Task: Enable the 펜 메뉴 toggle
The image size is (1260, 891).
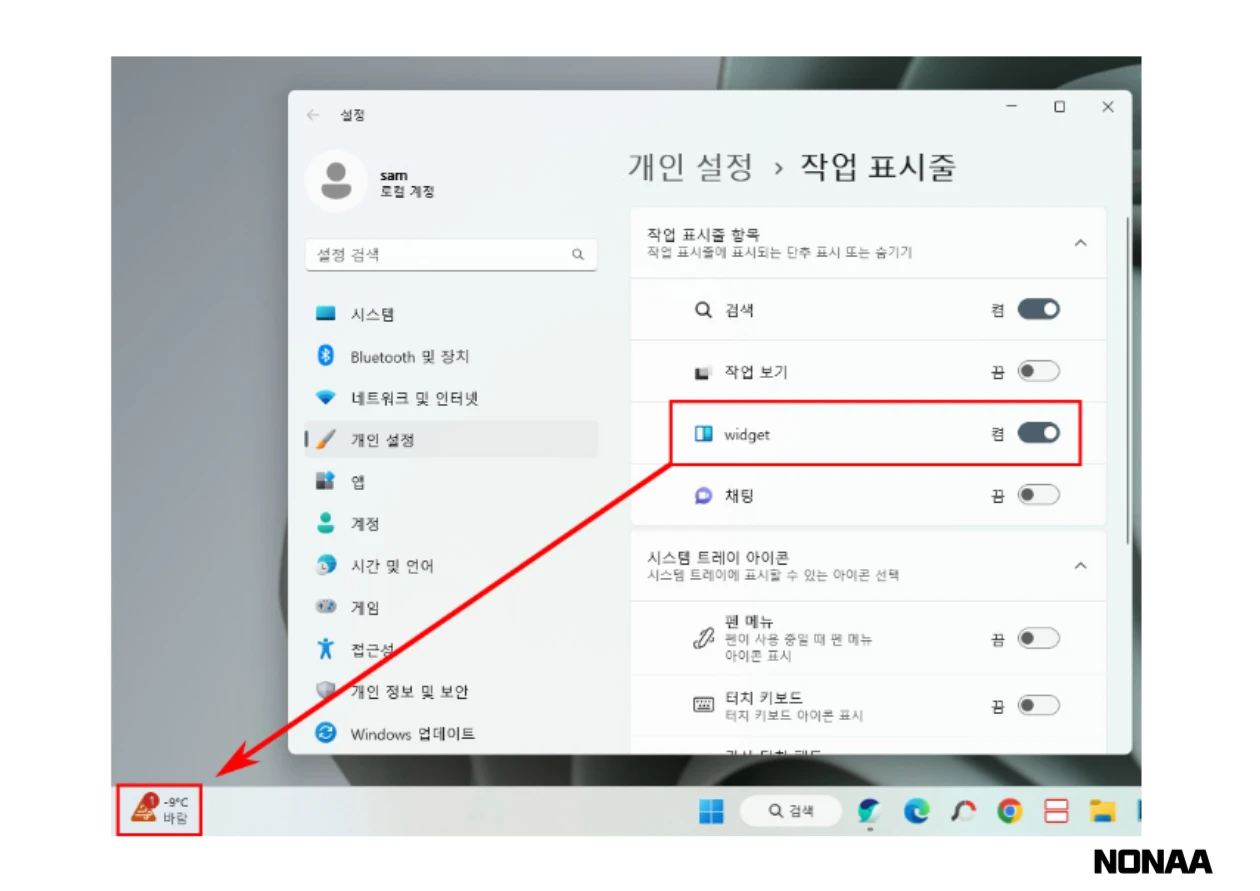Action: pos(1038,638)
